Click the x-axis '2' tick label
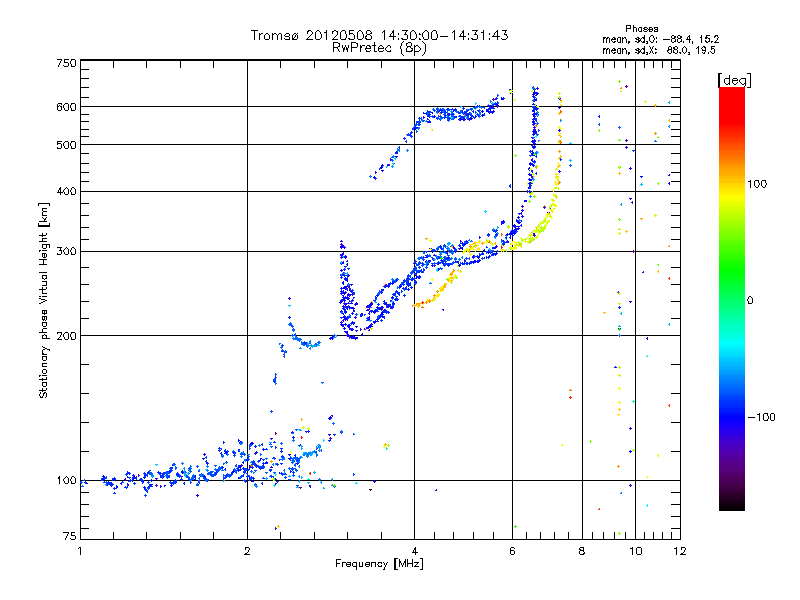This screenshot has height=600, width=800. click(x=247, y=551)
